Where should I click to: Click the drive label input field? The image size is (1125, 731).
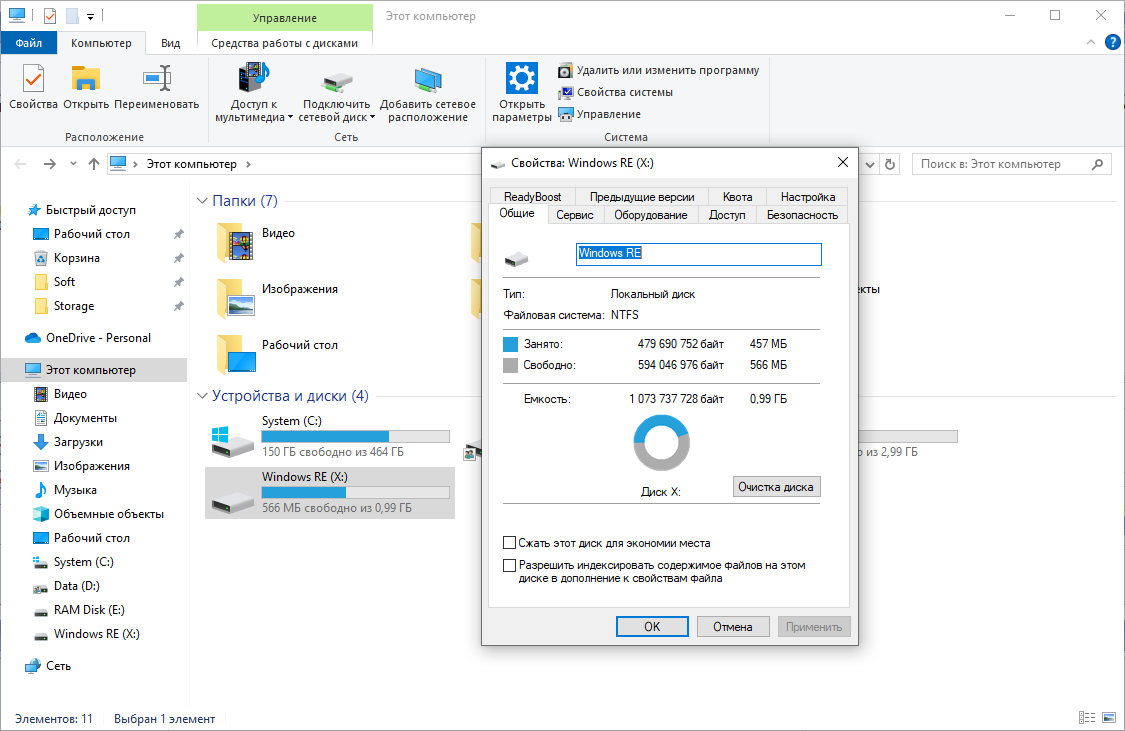pyautogui.click(x=698, y=254)
